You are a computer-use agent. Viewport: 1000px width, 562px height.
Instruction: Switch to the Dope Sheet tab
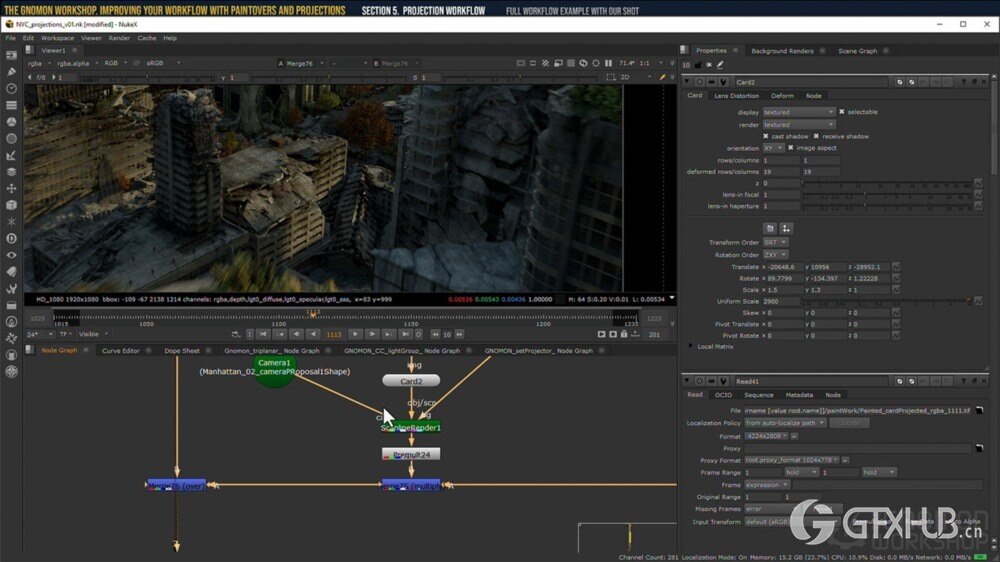pyautogui.click(x=182, y=351)
